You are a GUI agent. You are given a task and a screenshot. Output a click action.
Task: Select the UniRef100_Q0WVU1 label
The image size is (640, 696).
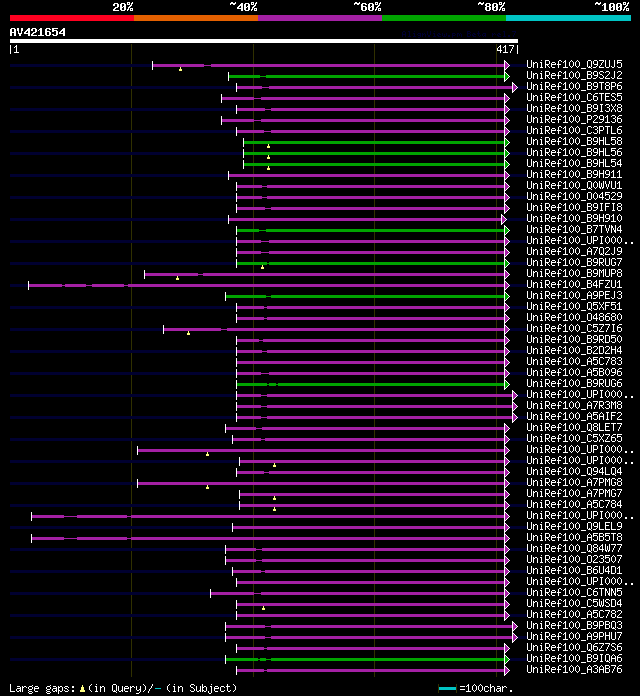tap(574, 185)
